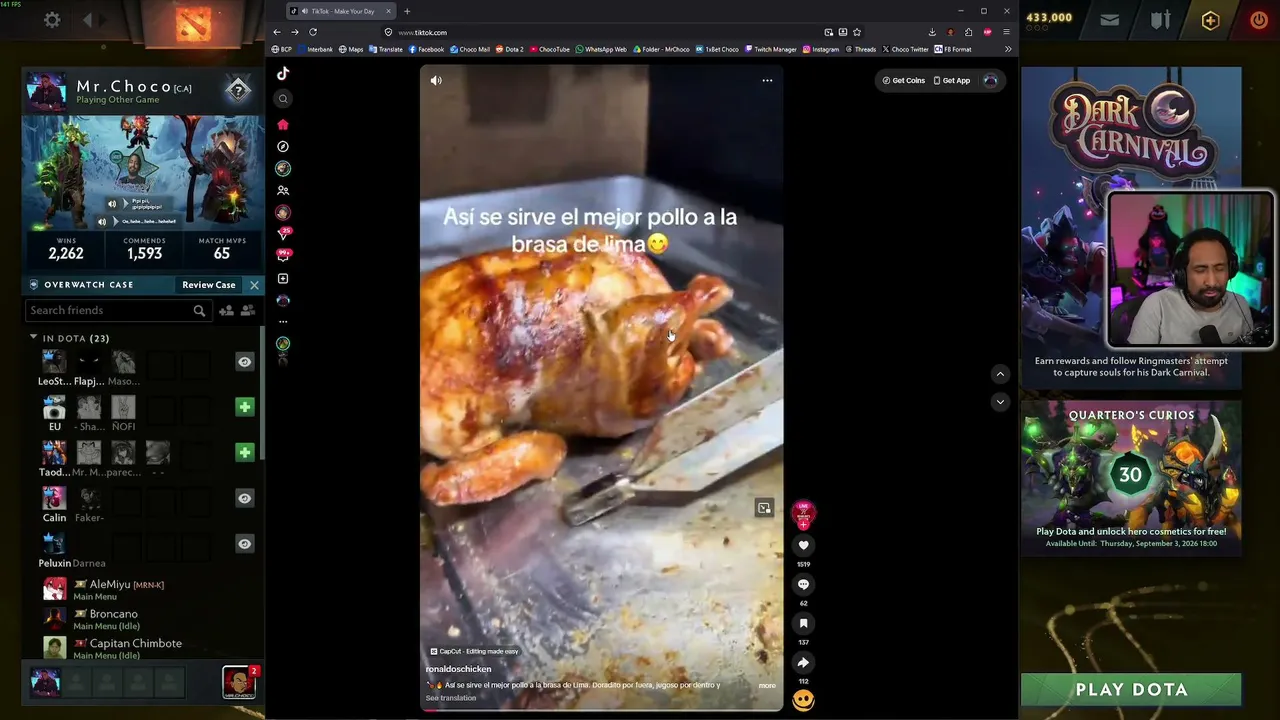Viewport: 1280px width, 720px height.
Task: Bookmark this page with the star icon
Action: click(857, 32)
